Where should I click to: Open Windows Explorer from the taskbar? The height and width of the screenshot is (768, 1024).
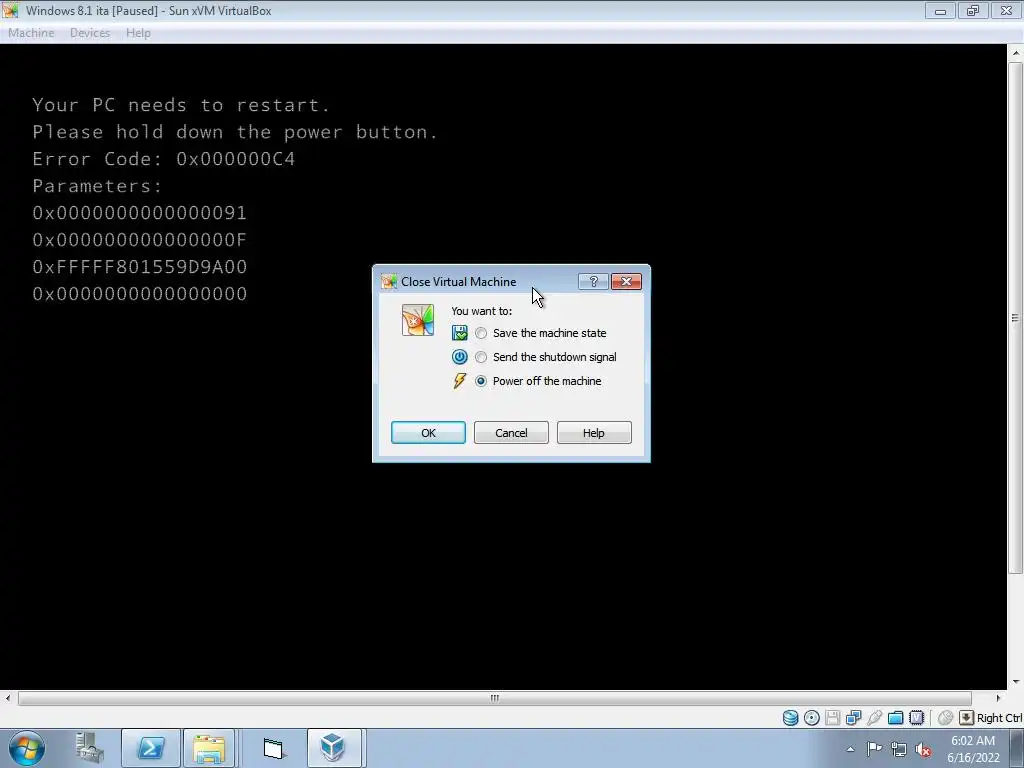(209, 748)
